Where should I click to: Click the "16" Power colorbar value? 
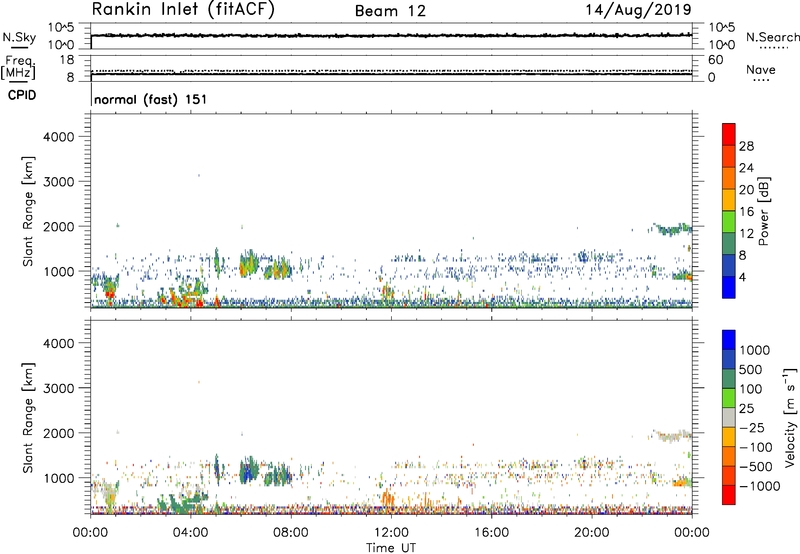pos(746,212)
